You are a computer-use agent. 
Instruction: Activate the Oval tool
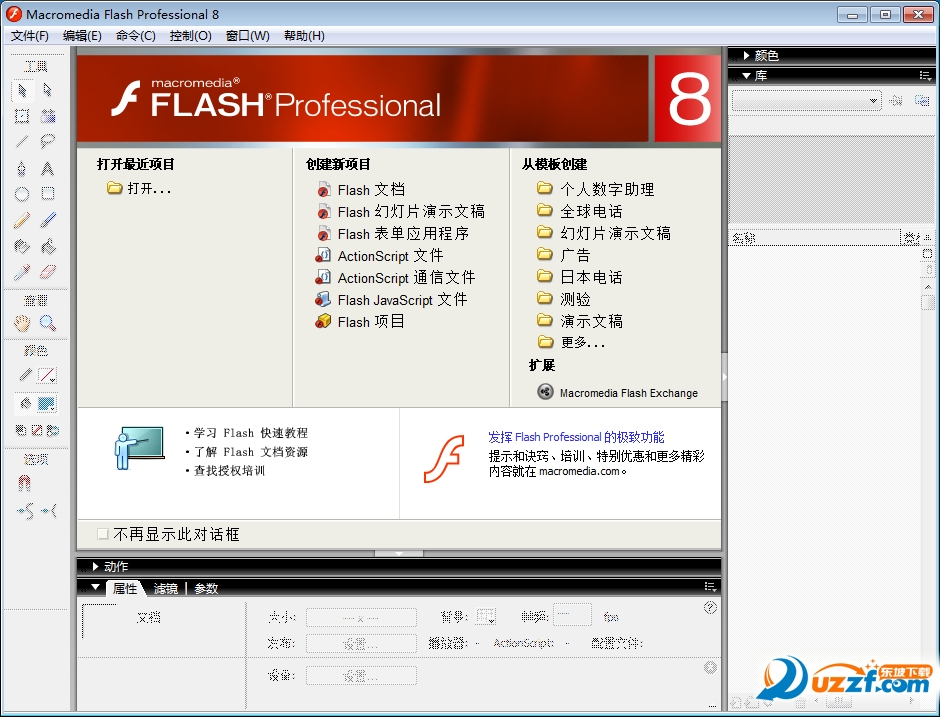tap(22, 194)
